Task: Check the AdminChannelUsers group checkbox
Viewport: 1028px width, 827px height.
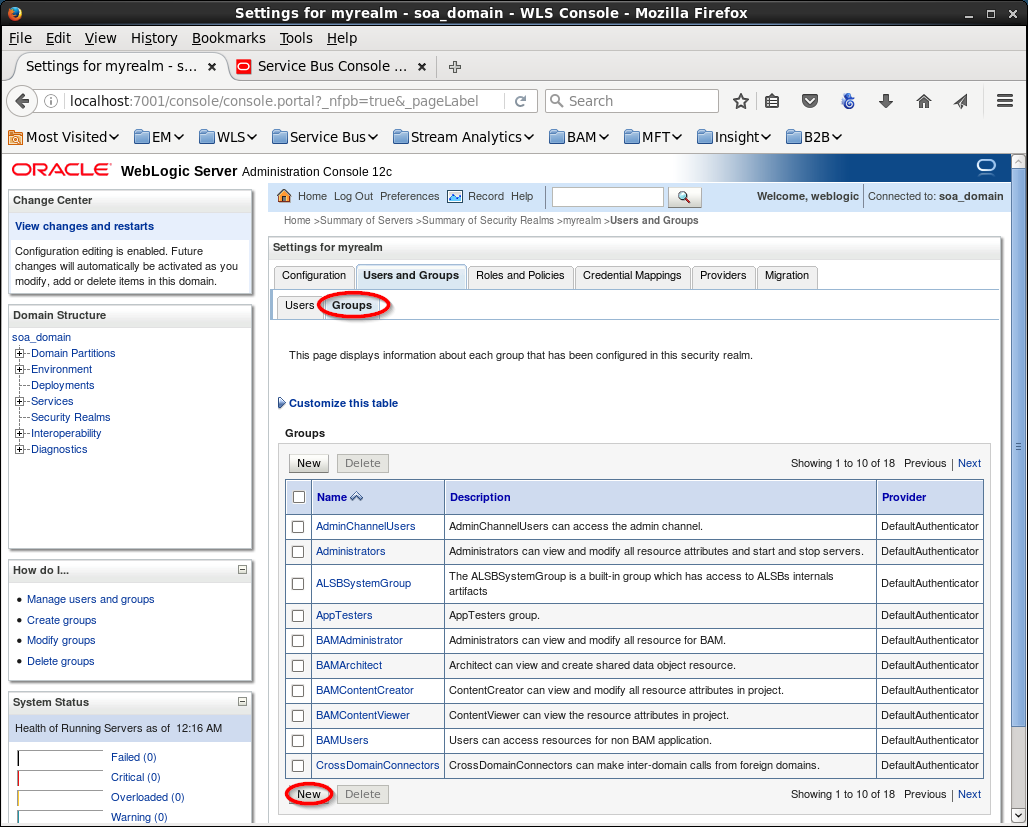Action: tap(298, 527)
